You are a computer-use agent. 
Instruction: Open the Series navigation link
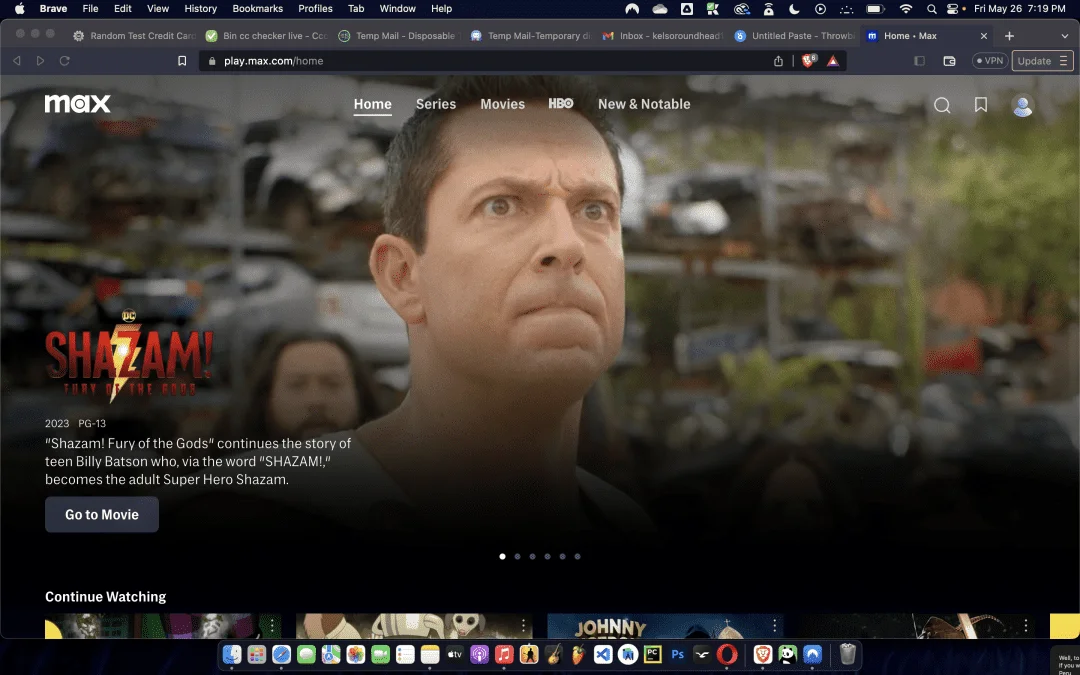(436, 104)
